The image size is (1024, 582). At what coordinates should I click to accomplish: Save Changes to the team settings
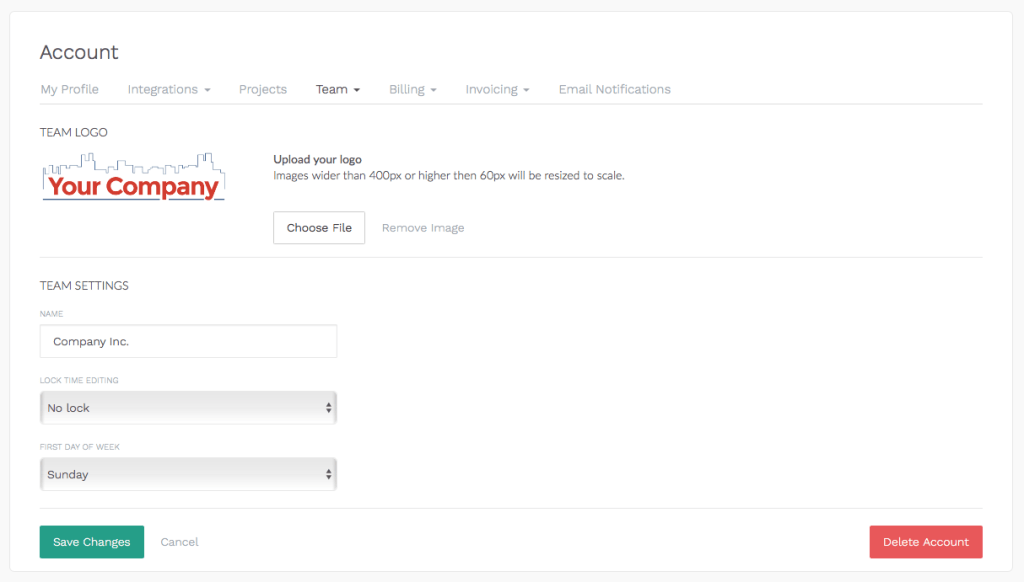coord(91,542)
